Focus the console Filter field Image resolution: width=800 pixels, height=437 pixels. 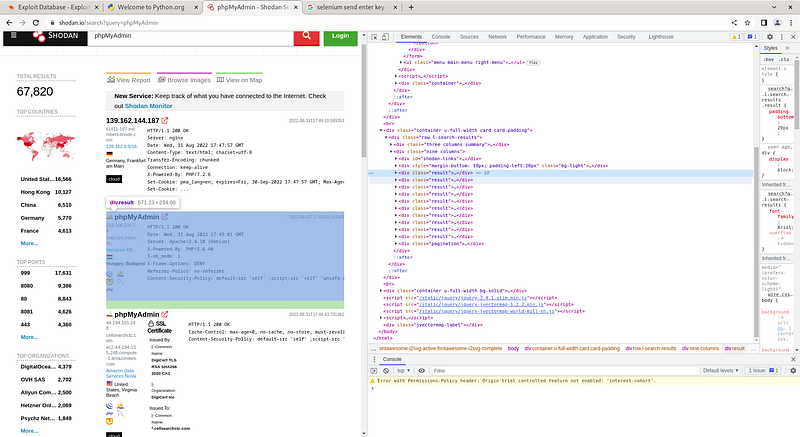[x=564, y=371]
